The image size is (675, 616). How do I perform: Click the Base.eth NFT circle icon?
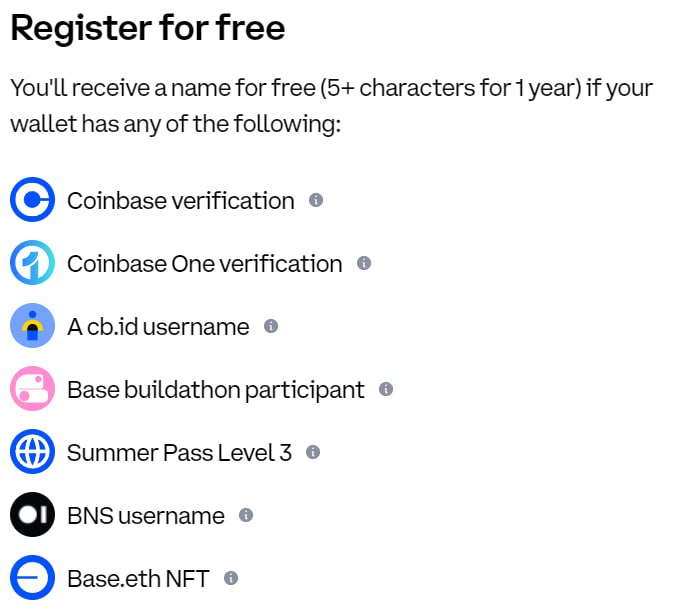[x=32, y=577]
